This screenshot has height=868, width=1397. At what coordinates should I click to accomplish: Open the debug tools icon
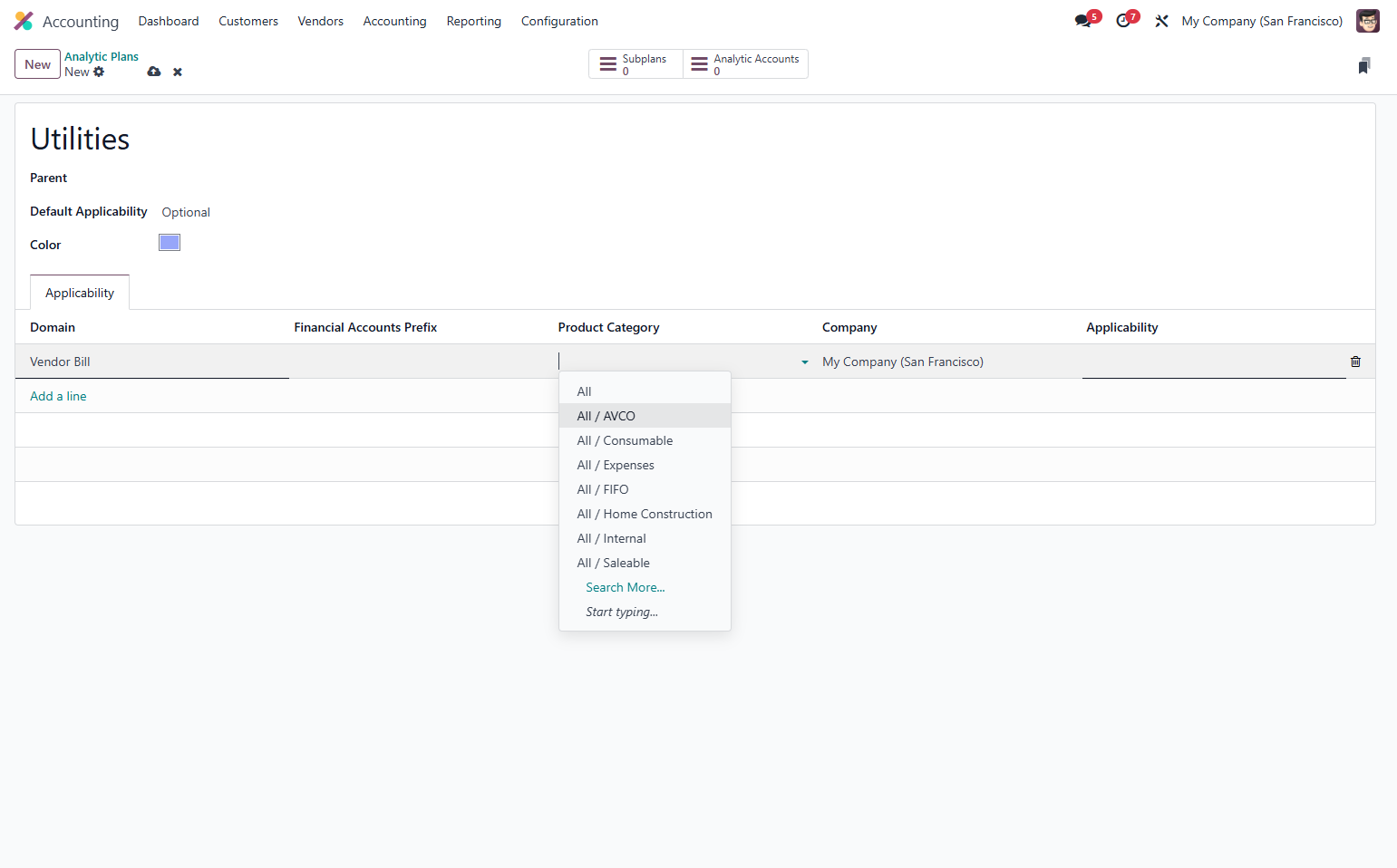(x=1161, y=21)
